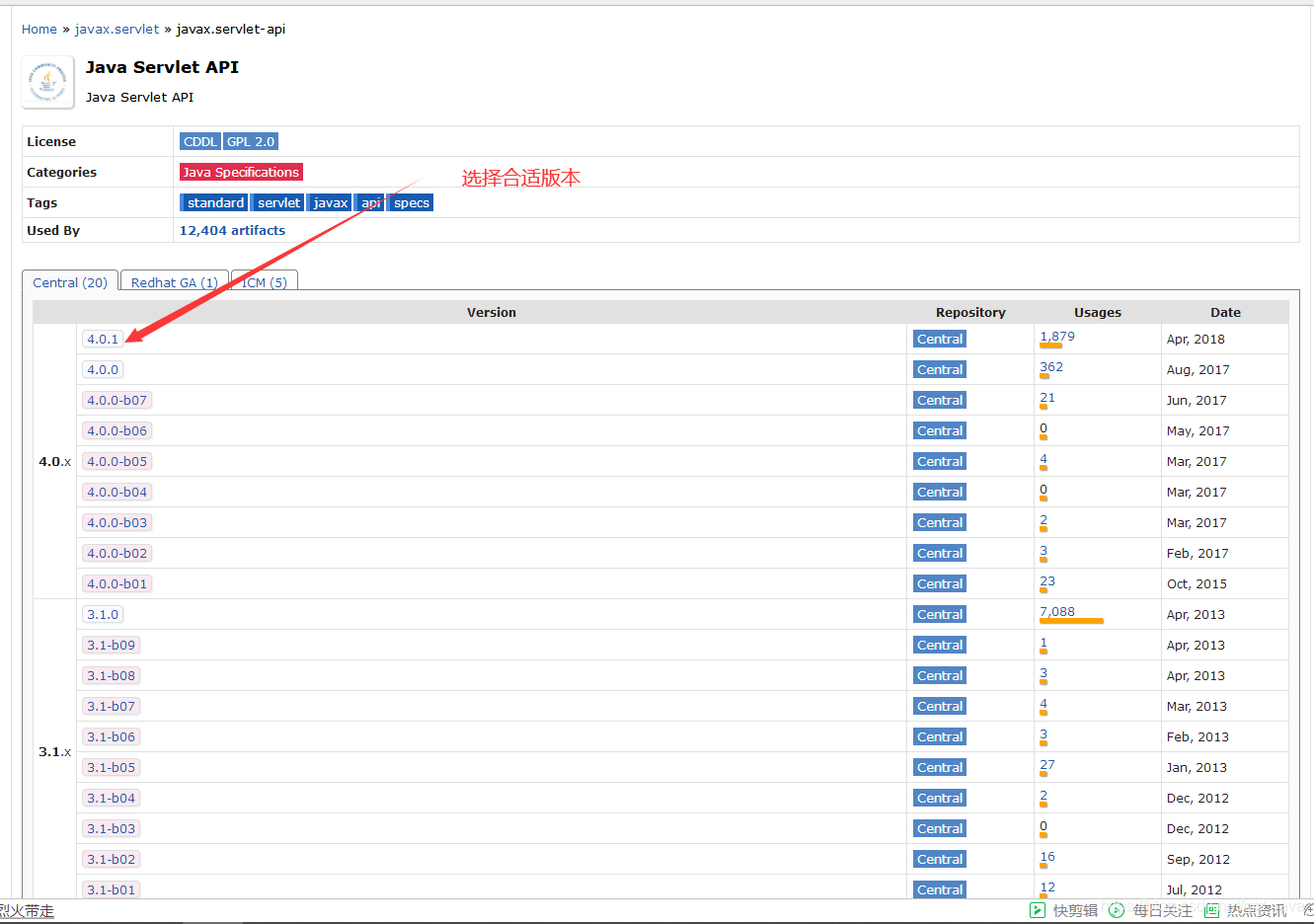Open the 23 usages link for 4.0.0-b01
The width and height of the screenshot is (1314, 924).
tap(1047, 580)
